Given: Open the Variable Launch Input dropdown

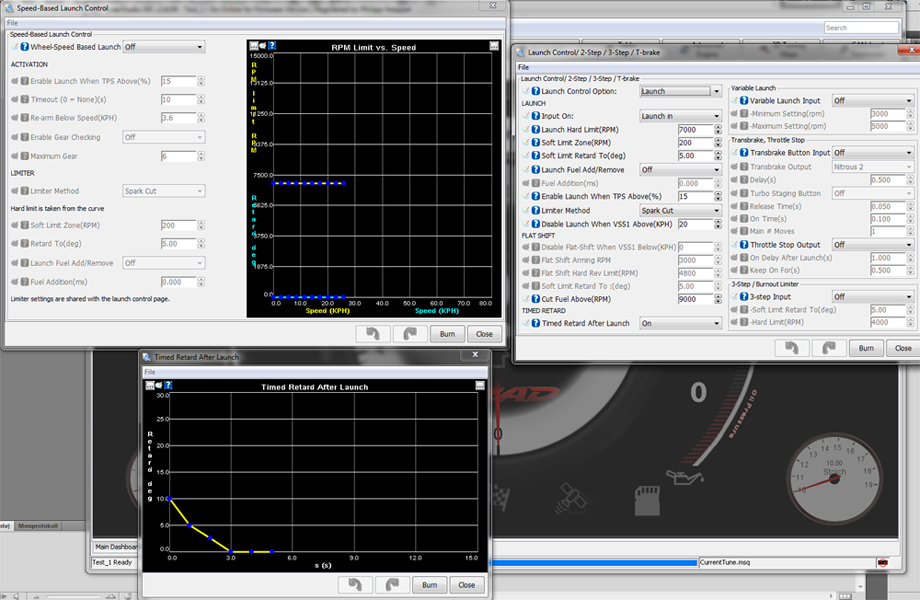Looking at the screenshot, I should 872,101.
